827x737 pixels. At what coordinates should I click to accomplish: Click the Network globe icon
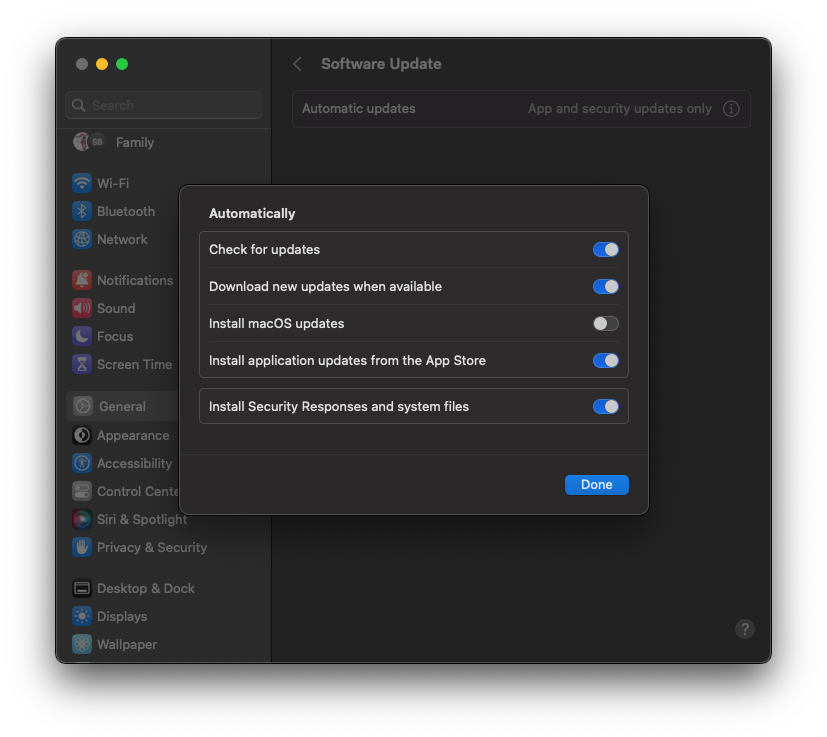pyautogui.click(x=82, y=239)
